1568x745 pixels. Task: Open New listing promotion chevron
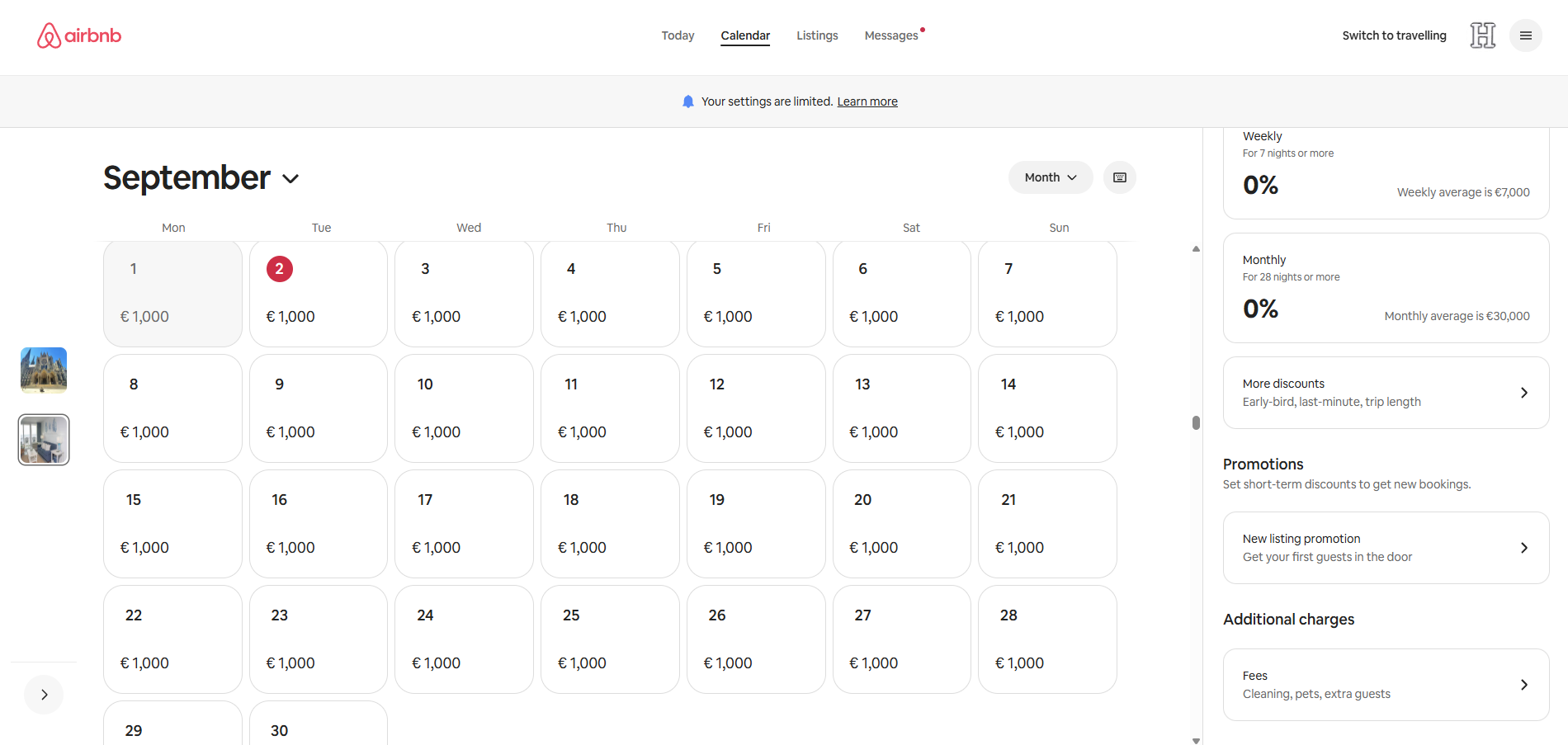(x=1523, y=548)
